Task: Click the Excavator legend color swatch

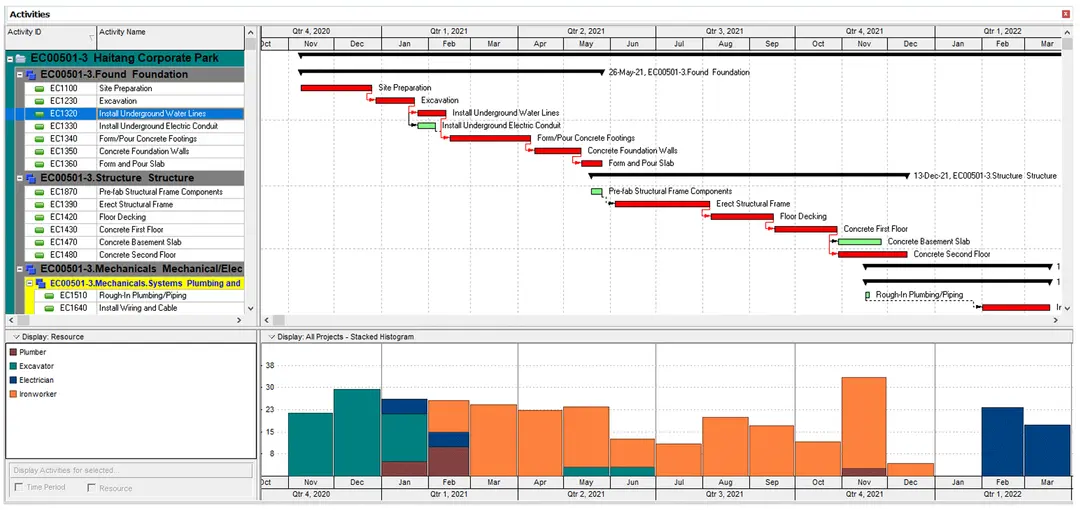Action: (13, 366)
